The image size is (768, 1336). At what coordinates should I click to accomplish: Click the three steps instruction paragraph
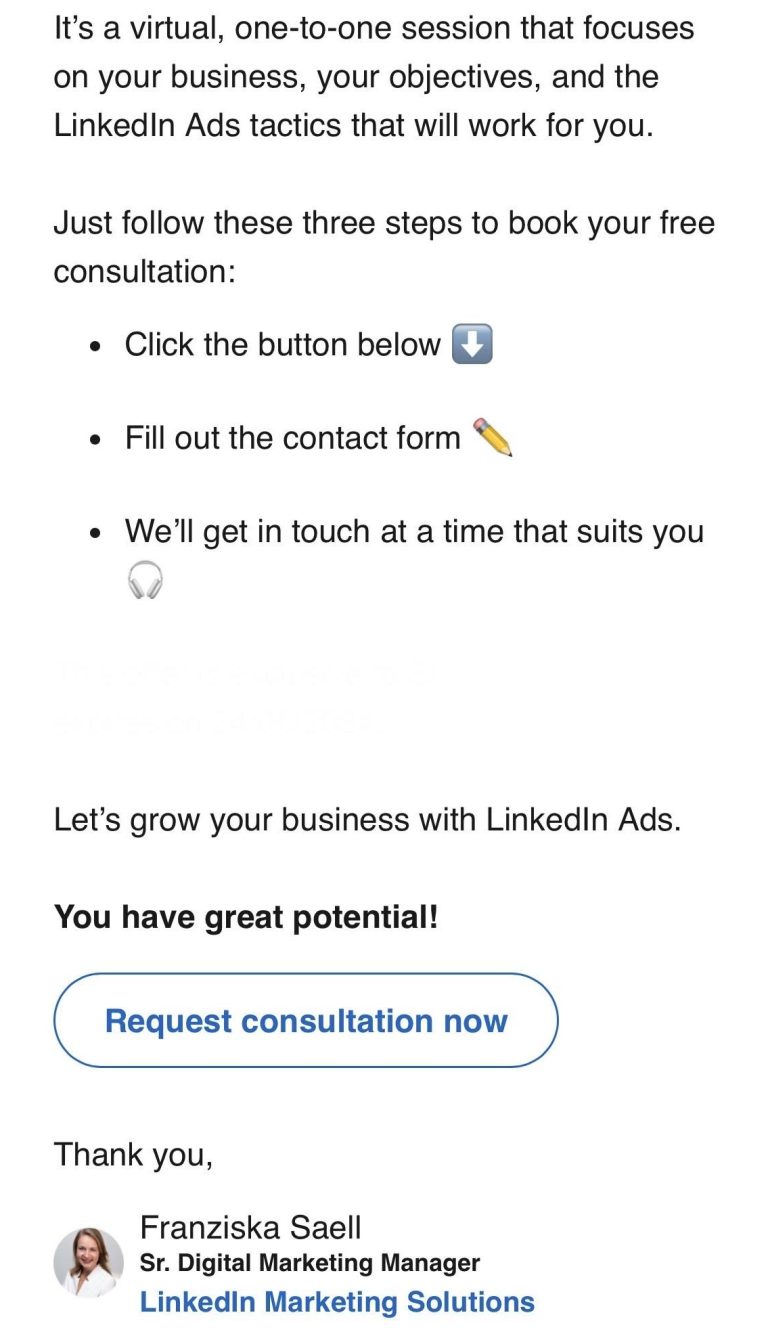coord(383,247)
